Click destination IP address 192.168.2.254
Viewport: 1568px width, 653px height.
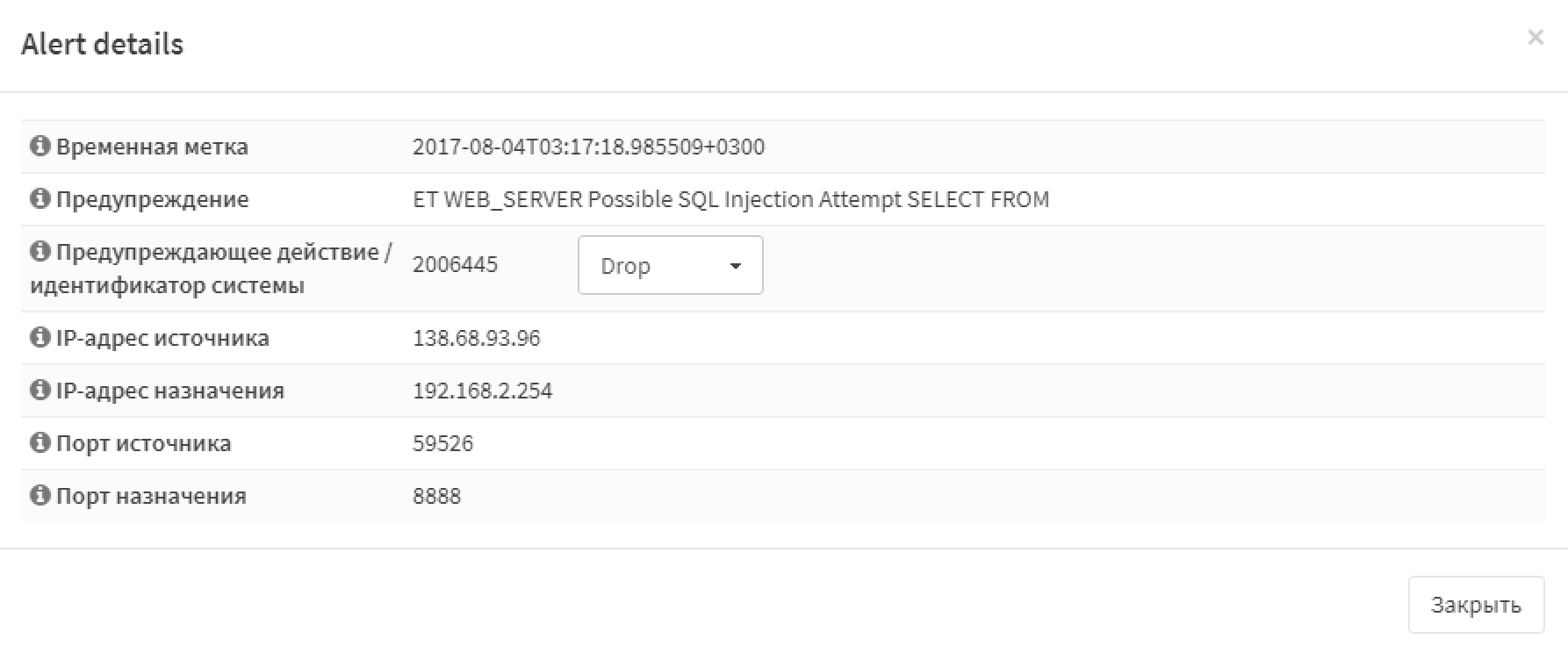(x=482, y=391)
